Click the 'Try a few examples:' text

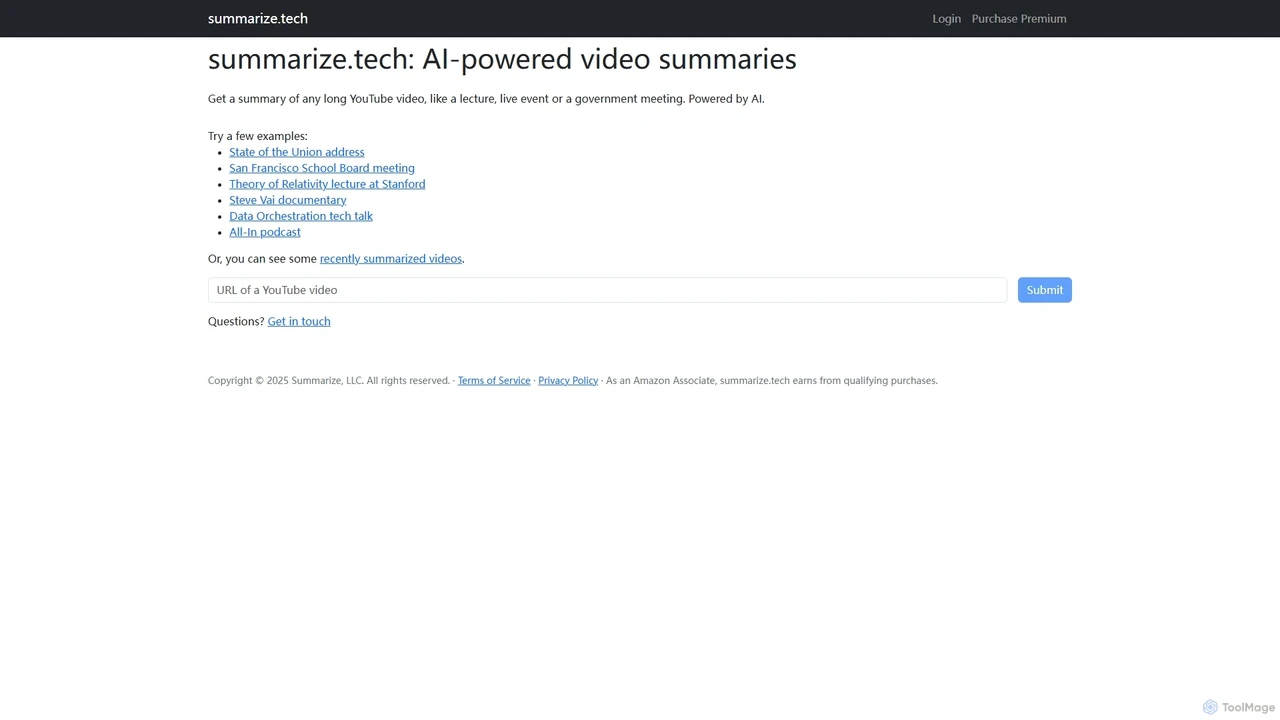[258, 136]
